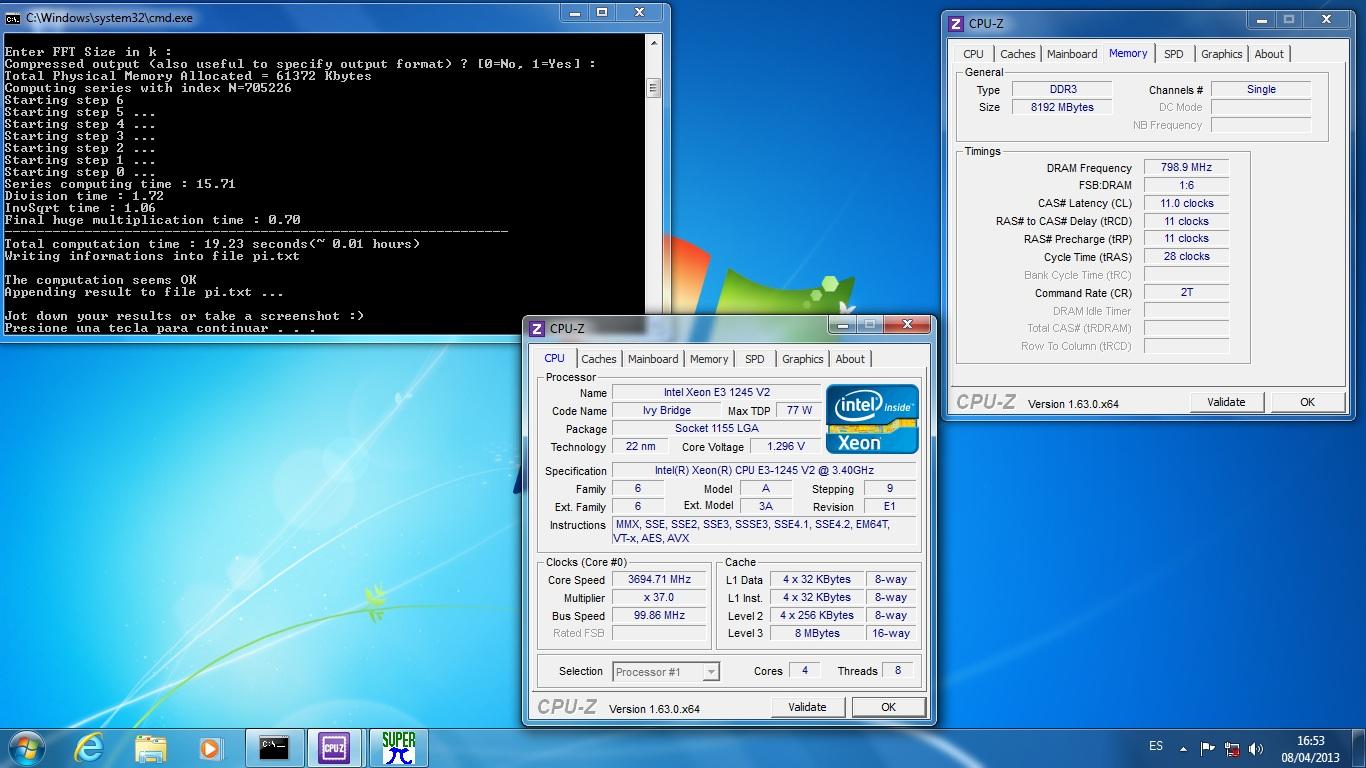
Task: Click the memory Size value 8192 MBytes
Action: (1062, 108)
